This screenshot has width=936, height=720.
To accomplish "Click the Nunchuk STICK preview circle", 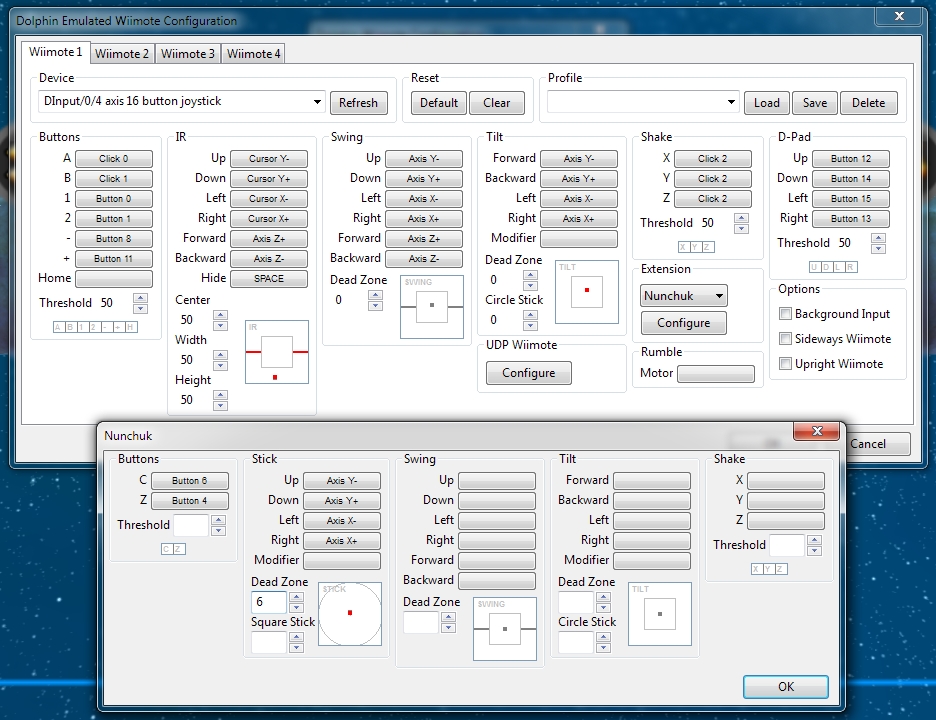I will point(350,614).
